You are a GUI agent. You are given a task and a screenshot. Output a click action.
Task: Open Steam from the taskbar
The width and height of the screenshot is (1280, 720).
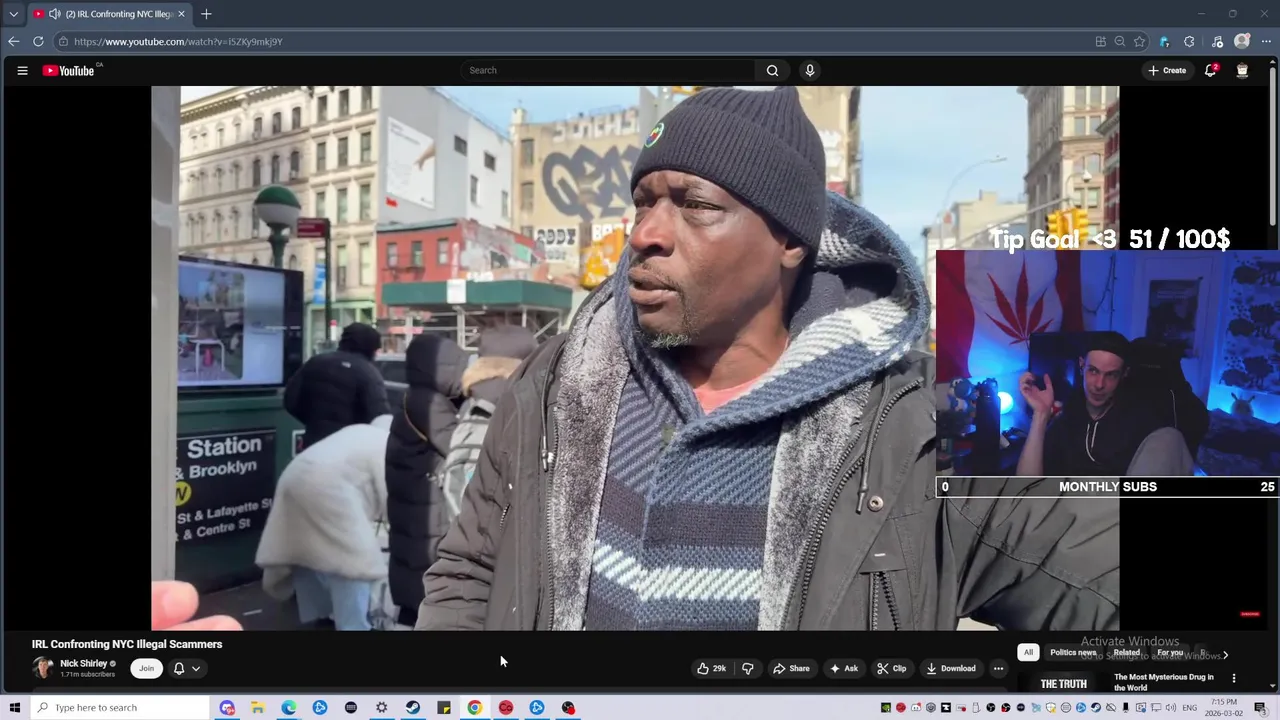point(413,707)
